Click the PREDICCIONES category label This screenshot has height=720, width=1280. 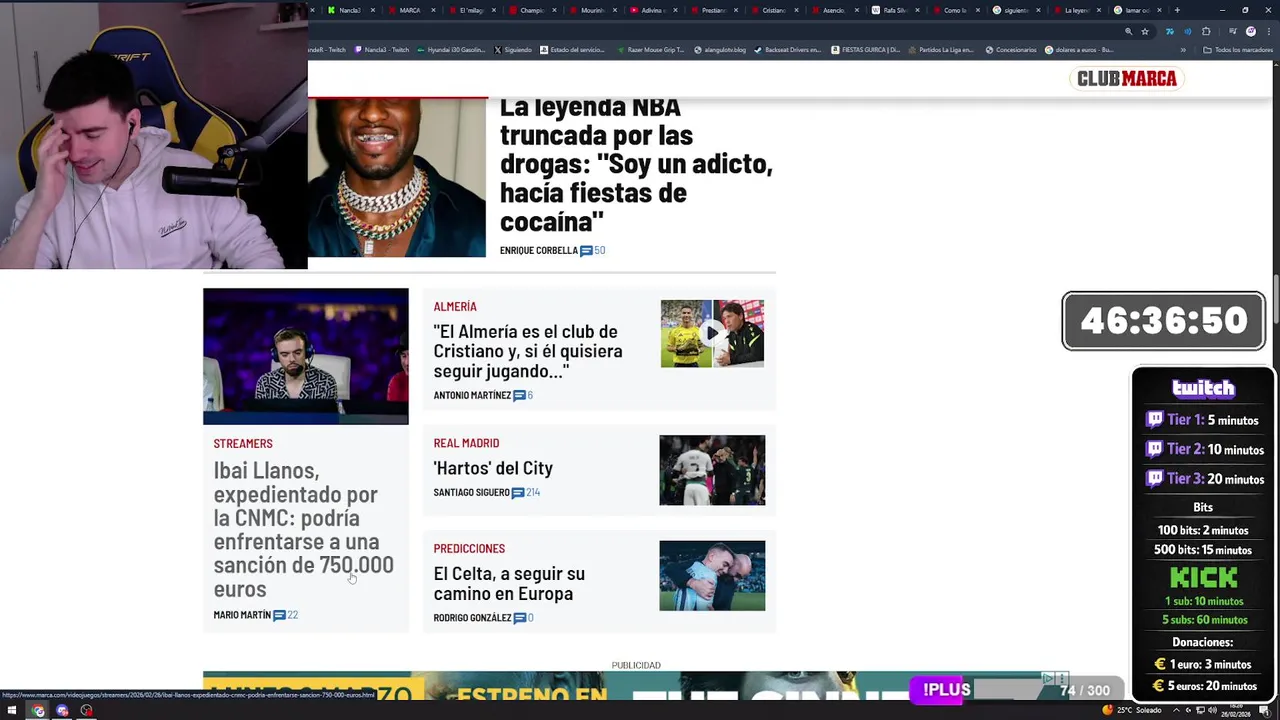coord(469,548)
